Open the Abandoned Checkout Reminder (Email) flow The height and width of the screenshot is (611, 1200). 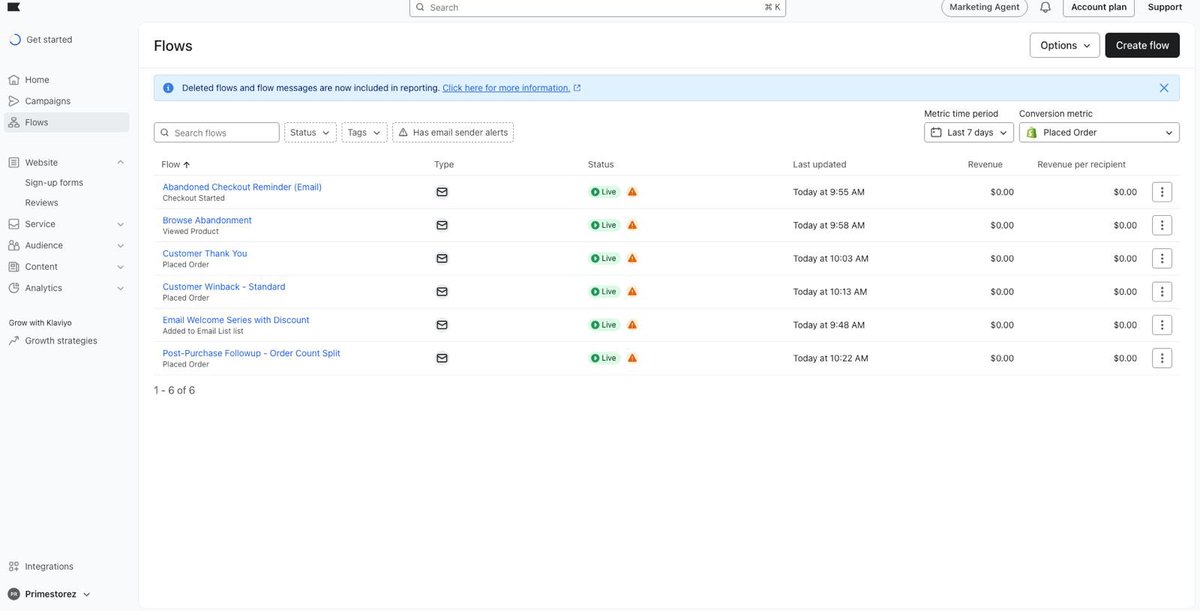tap(242, 187)
